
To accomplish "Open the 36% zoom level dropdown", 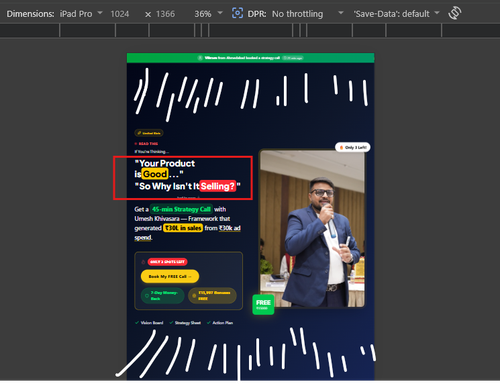I will 208,14.
